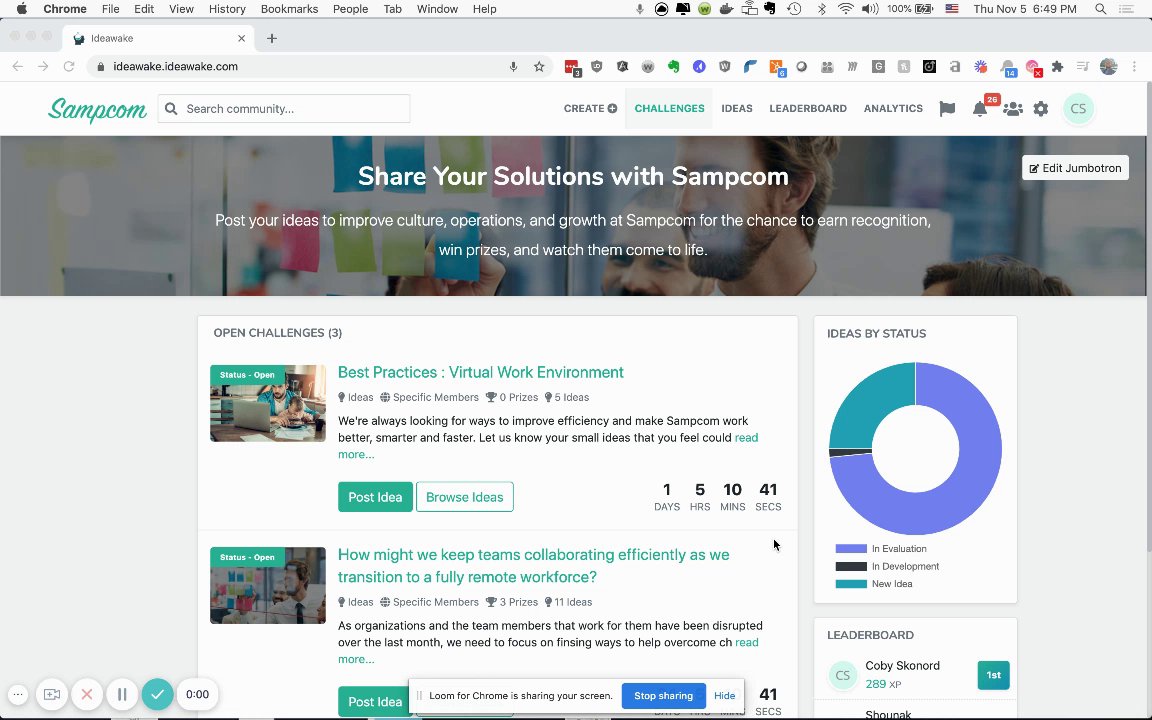Viewport: 1152px width, 720px height.
Task: Click Wi-Fi icon in menu bar
Action: pyautogui.click(x=846, y=9)
